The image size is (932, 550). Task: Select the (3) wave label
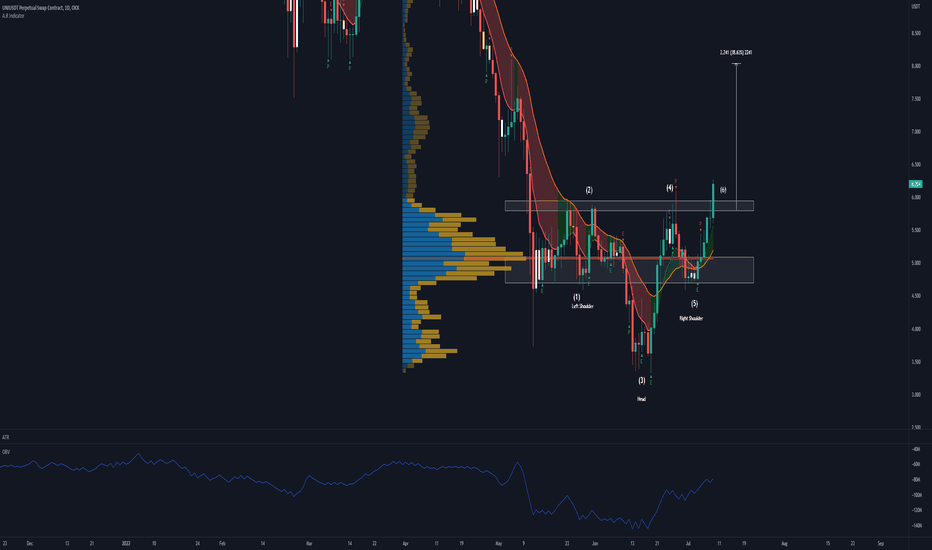pyautogui.click(x=641, y=381)
